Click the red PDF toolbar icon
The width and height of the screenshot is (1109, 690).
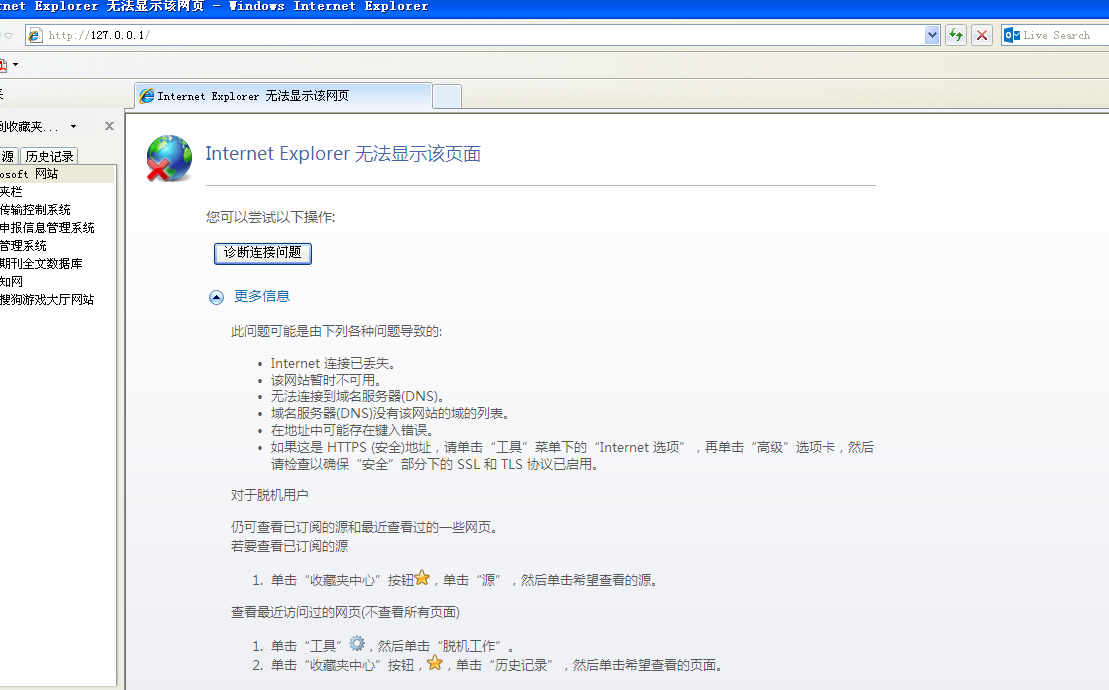click(x=2, y=65)
